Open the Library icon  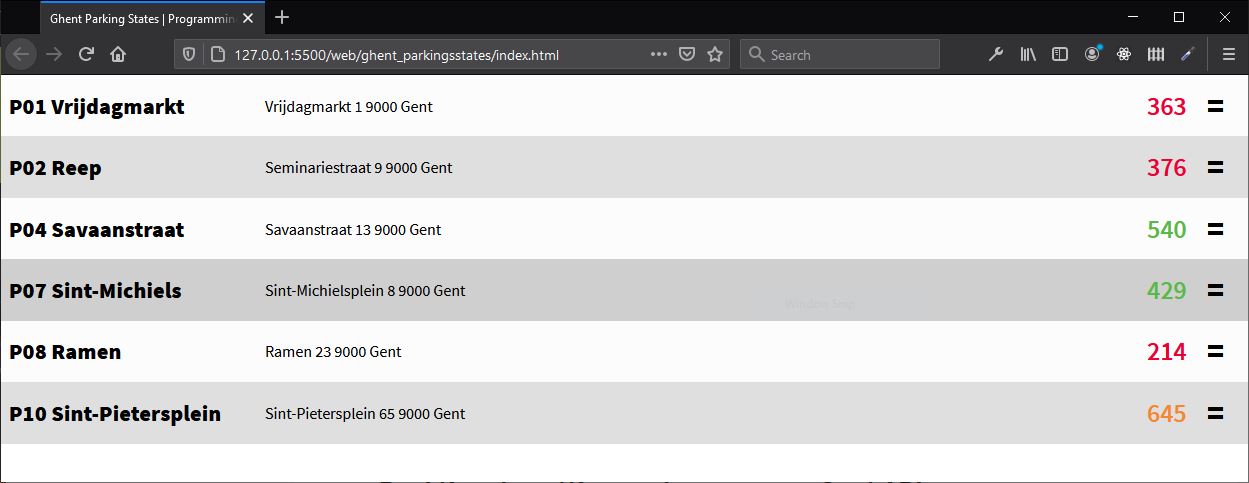pyautogui.click(x=1028, y=55)
